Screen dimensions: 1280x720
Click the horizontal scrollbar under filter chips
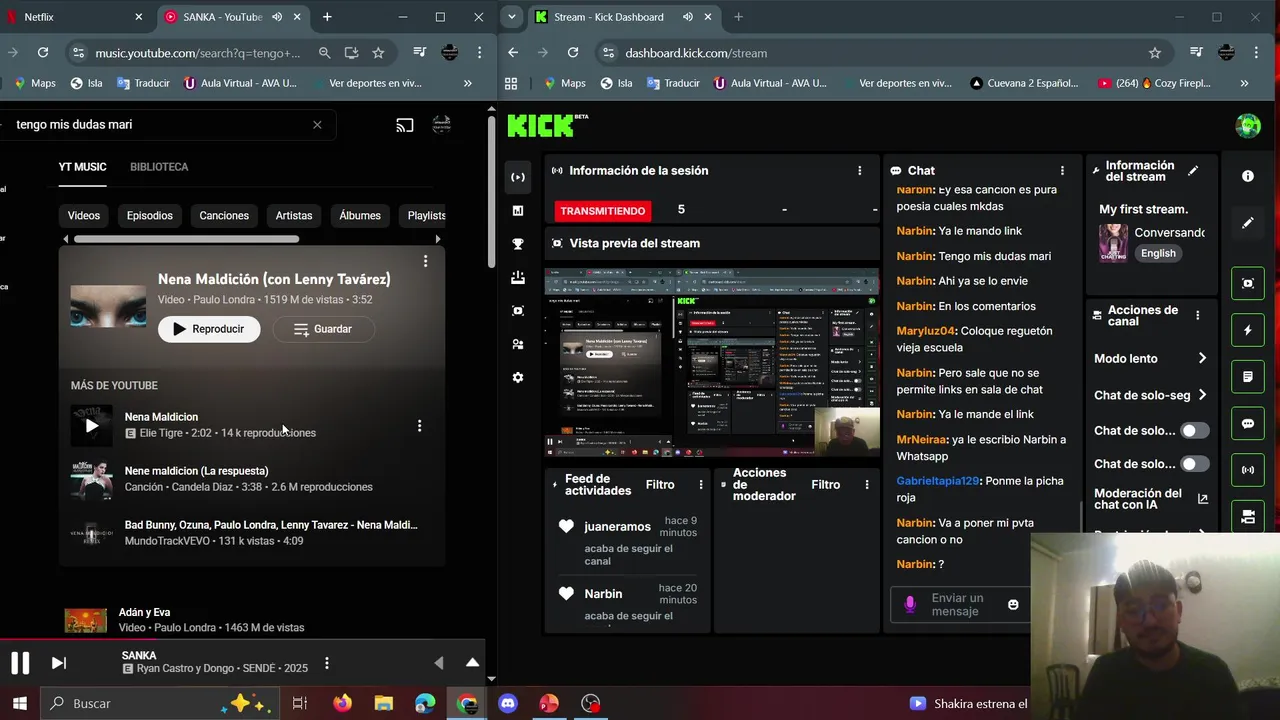pos(186,239)
